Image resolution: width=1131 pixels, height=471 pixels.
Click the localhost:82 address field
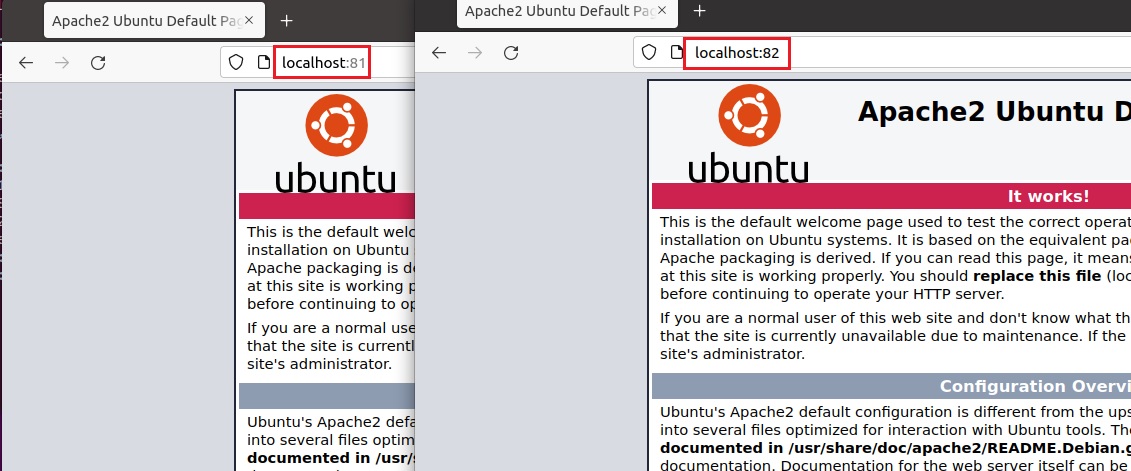[x=881, y=53]
